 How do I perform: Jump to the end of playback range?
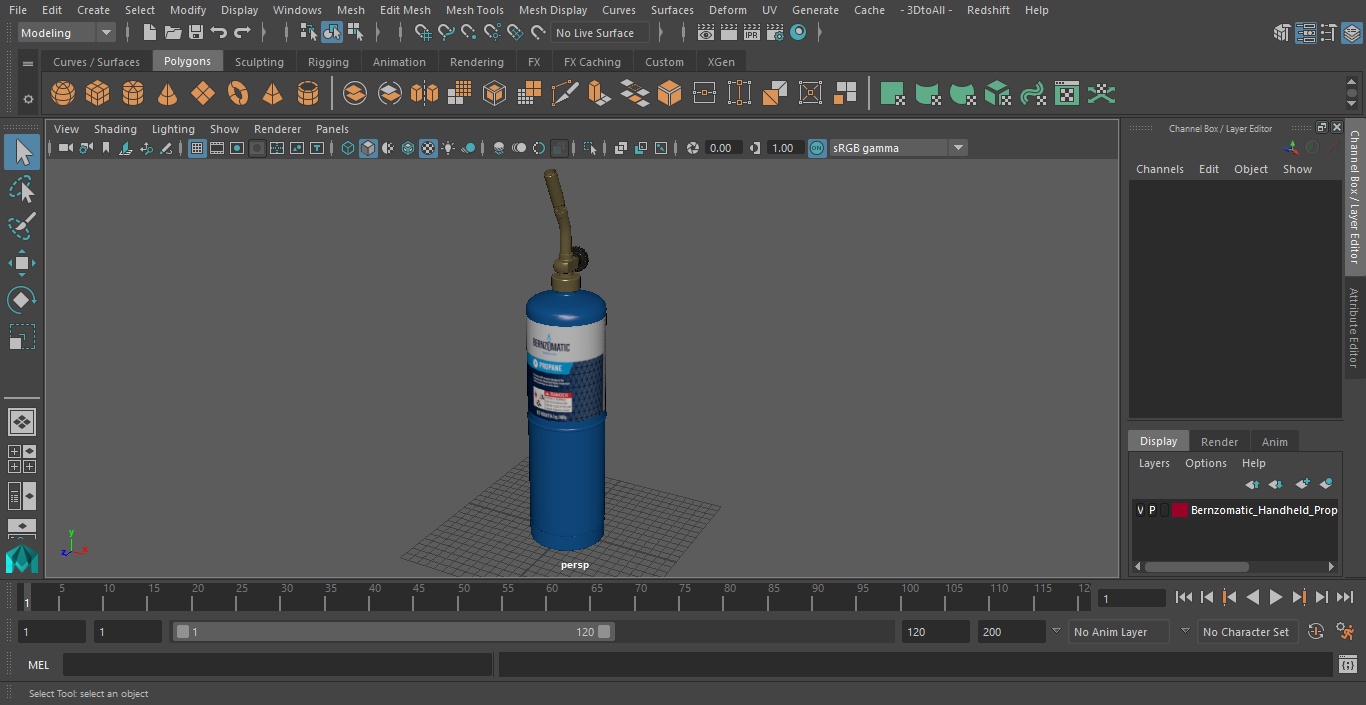coord(1345,597)
